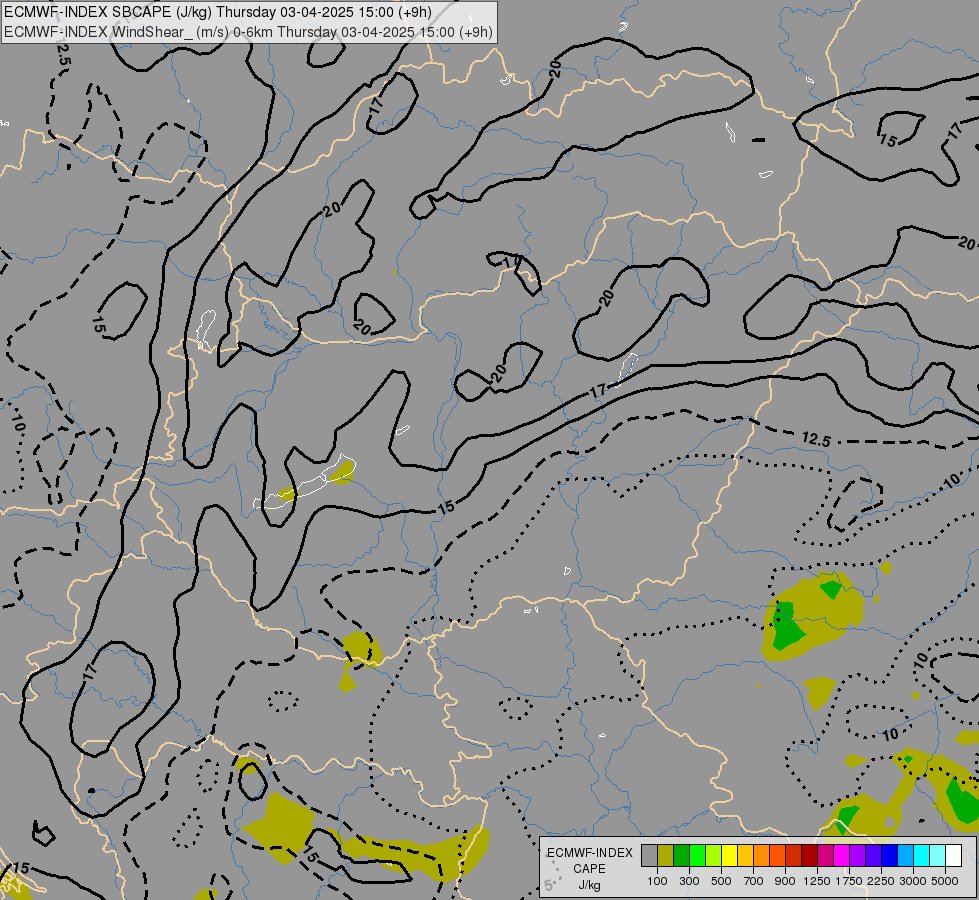
Task: Pick the pure yellow legend swatch
Action: click(729, 856)
